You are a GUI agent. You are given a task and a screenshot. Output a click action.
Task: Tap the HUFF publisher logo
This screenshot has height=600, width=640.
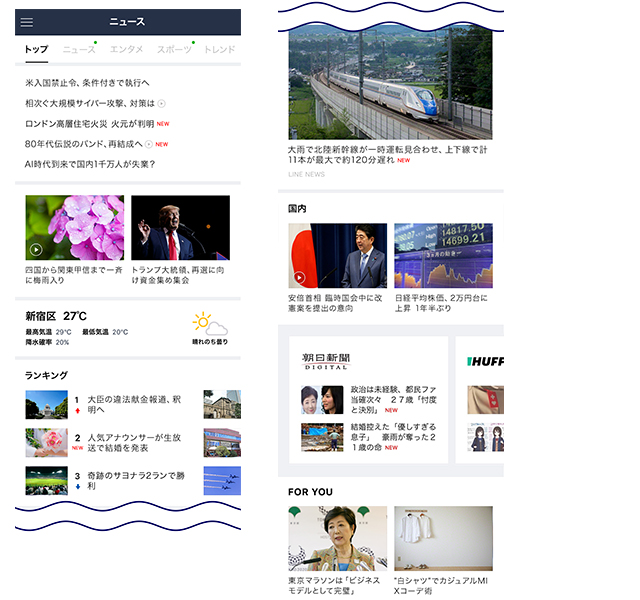pos(485,361)
